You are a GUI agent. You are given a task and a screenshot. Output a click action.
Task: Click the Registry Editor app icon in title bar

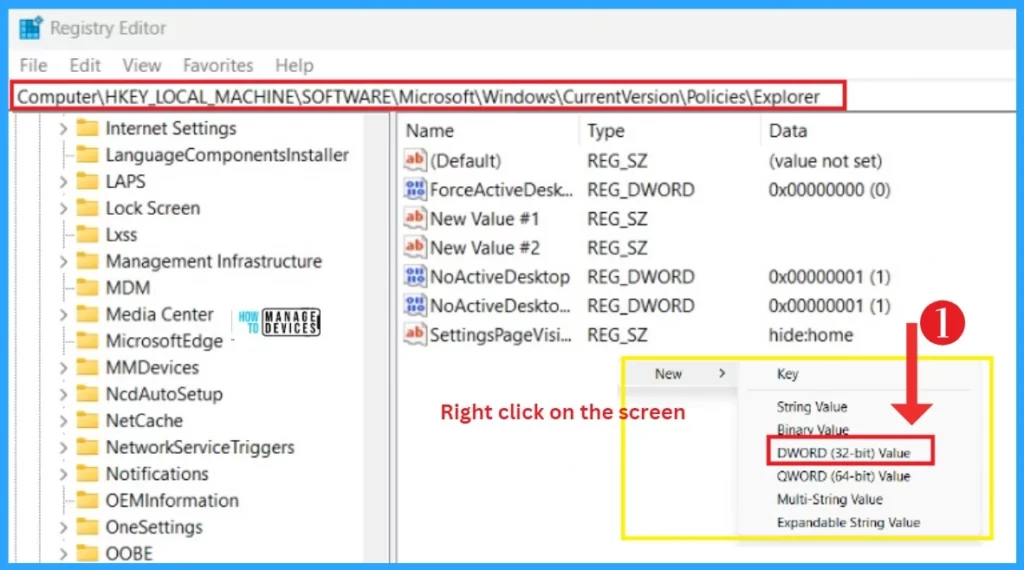30,28
